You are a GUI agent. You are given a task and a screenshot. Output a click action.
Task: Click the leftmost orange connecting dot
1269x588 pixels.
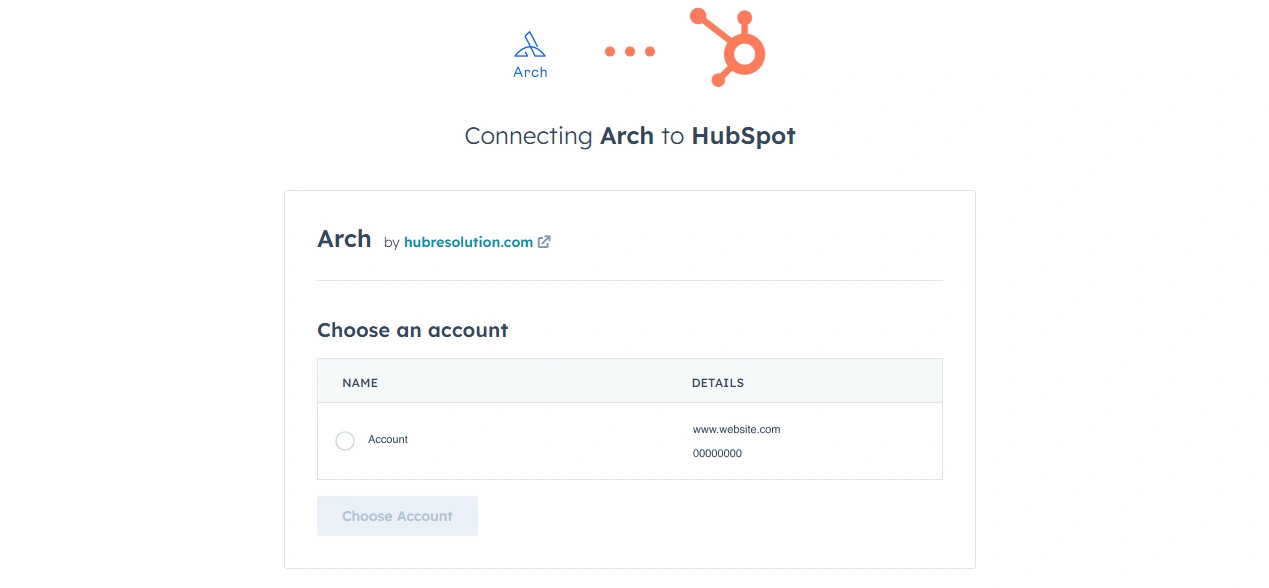click(610, 51)
